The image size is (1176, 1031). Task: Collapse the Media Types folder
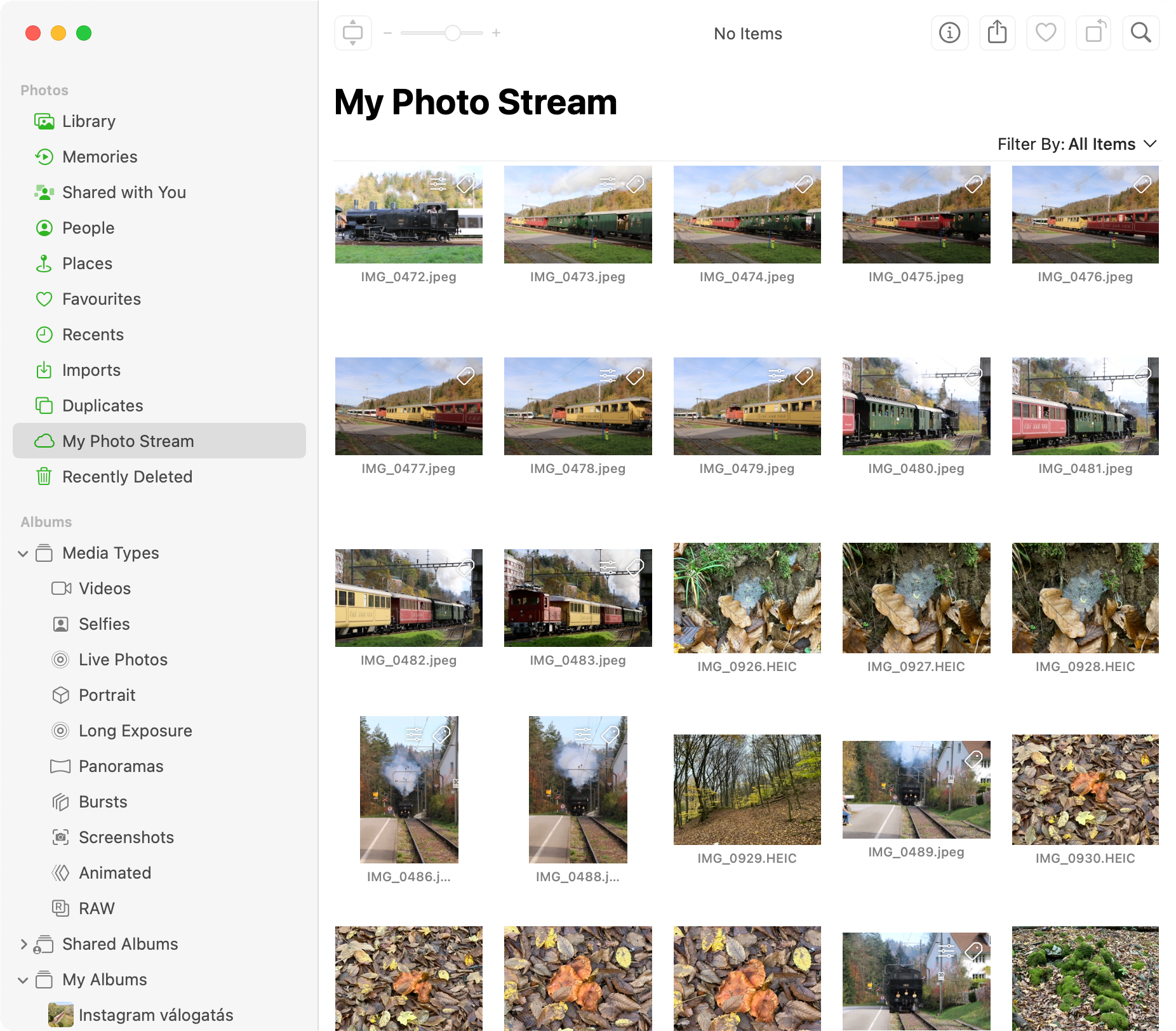(x=23, y=554)
